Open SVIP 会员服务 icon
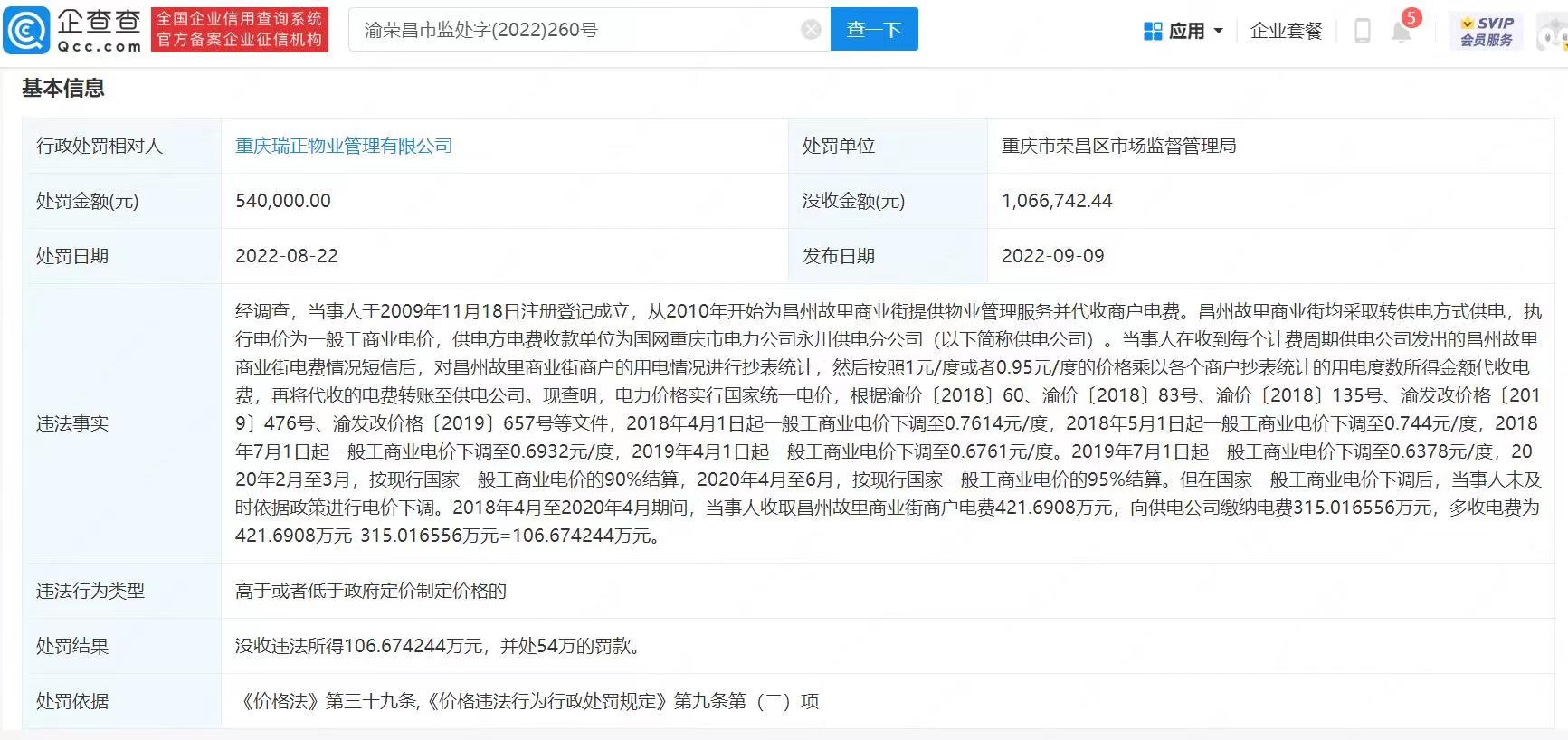The height and width of the screenshot is (740, 1568). click(x=1487, y=31)
